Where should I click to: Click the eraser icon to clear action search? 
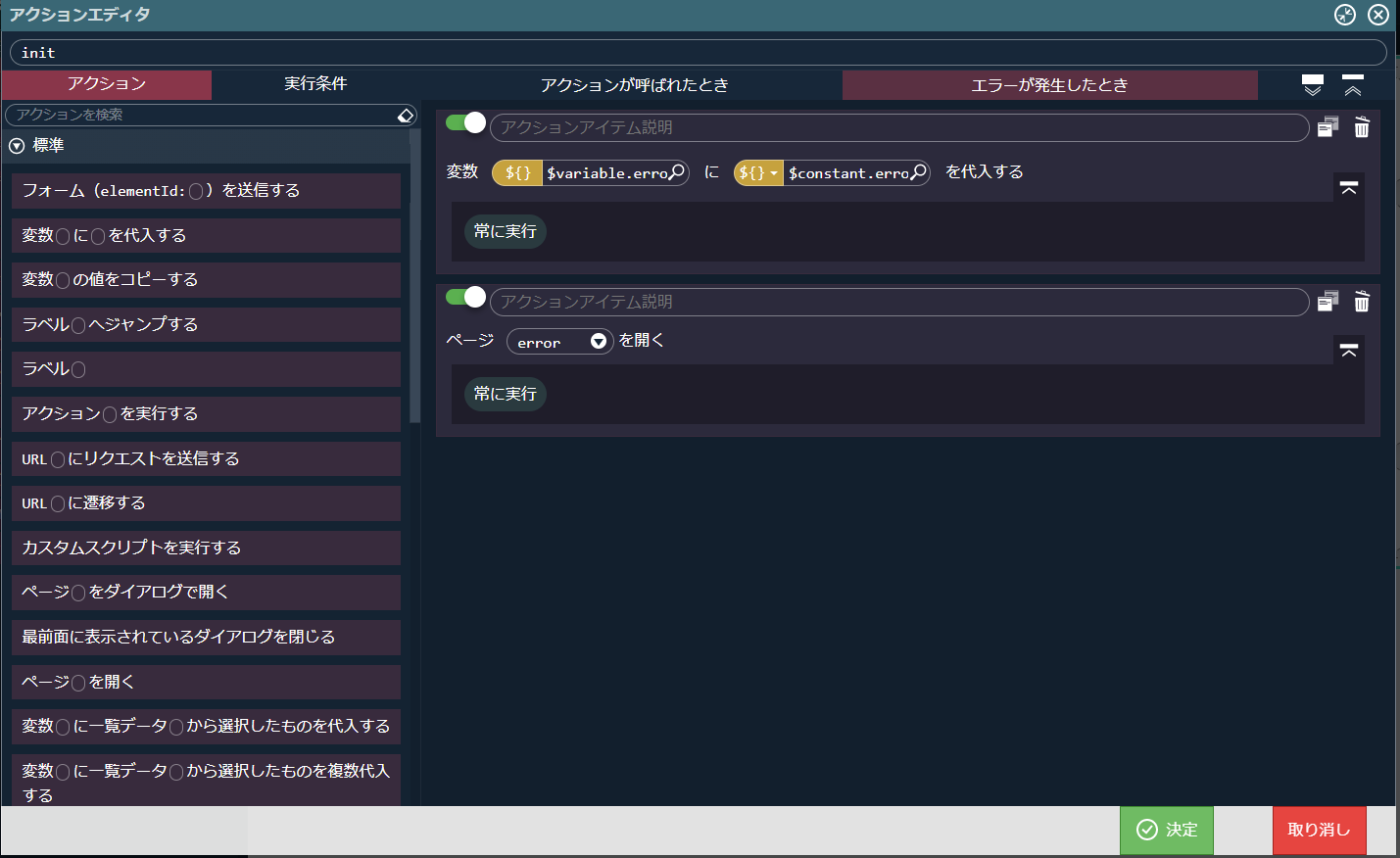(x=406, y=116)
